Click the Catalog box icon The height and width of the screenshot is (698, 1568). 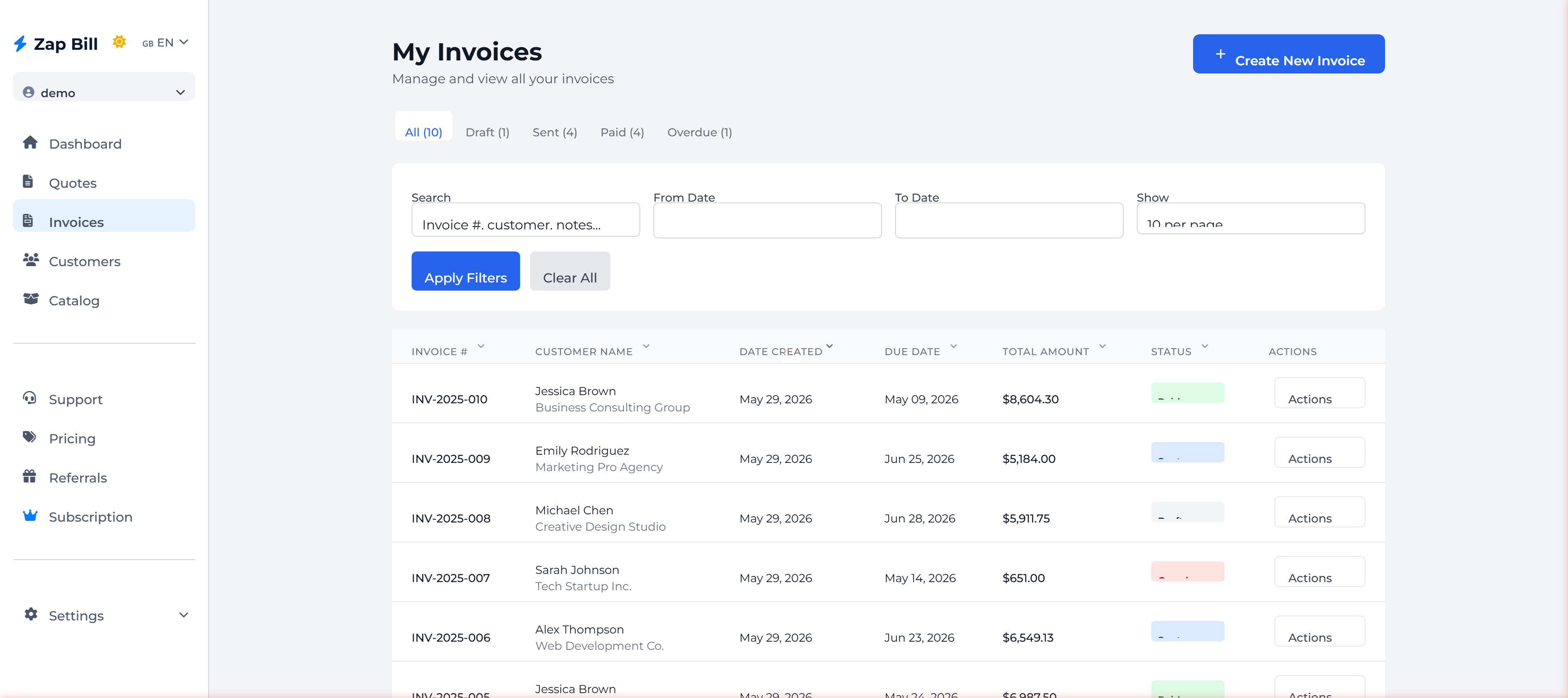(x=31, y=299)
